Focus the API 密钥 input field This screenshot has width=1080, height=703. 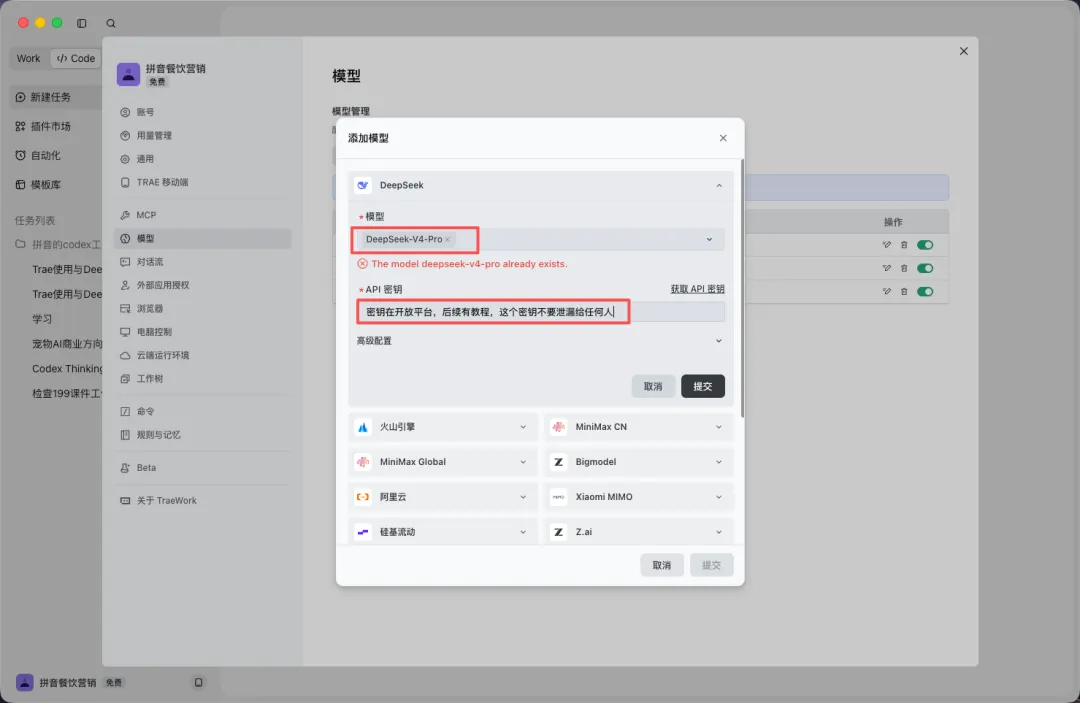pyautogui.click(x=541, y=312)
